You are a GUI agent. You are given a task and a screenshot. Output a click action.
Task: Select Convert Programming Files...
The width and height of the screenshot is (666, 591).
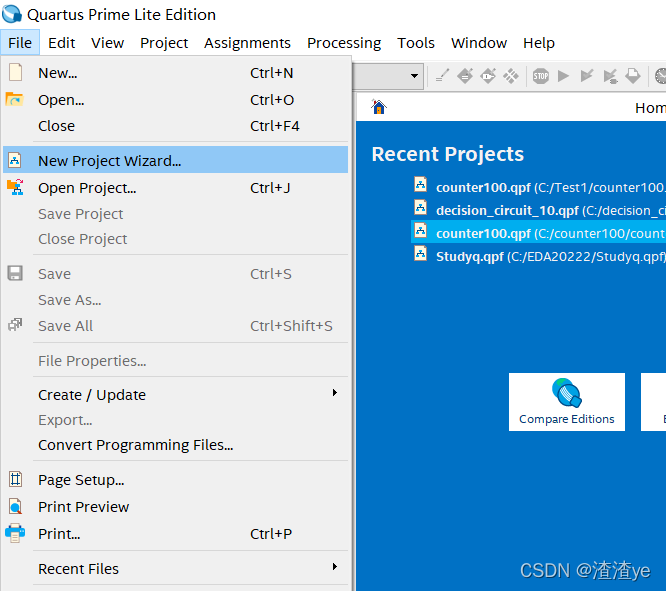tap(175, 445)
